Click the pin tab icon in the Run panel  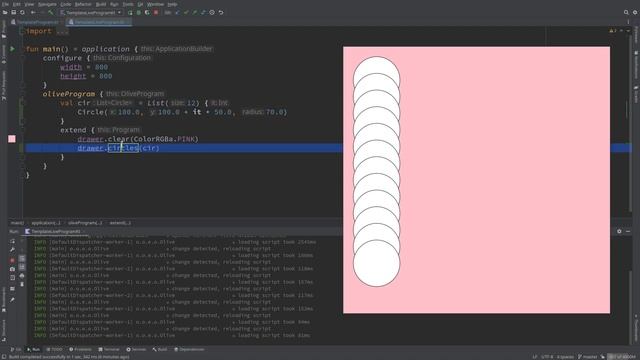point(12,300)
